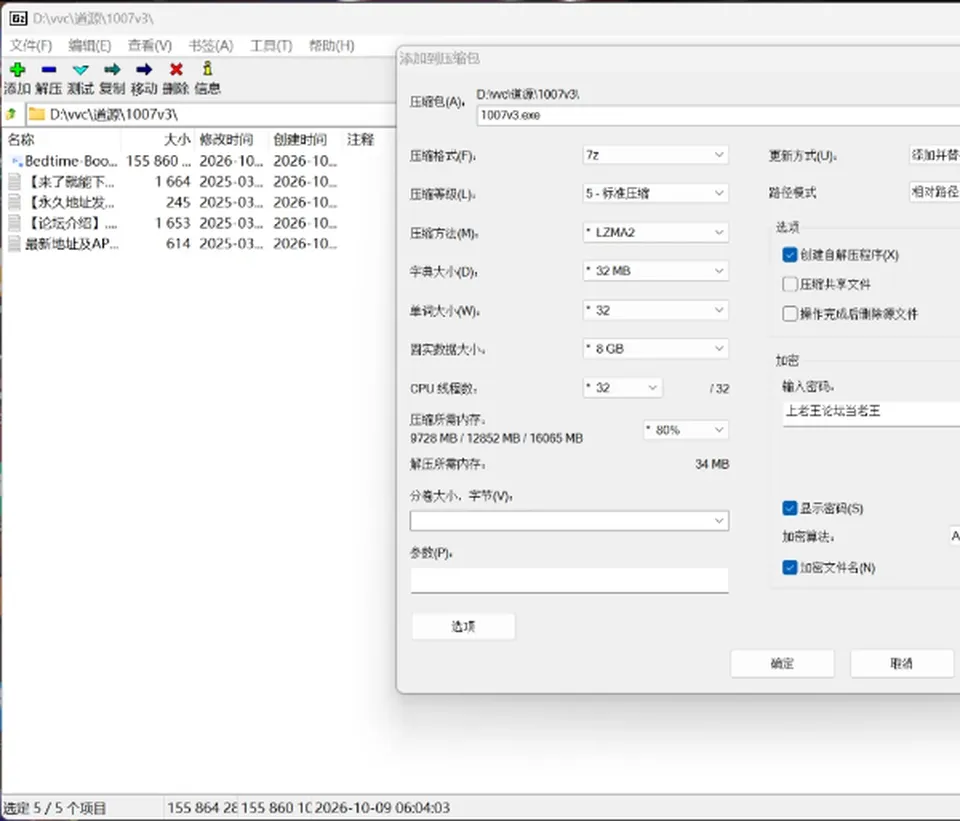Open the 单词大小 dropdown

click(x=655, y=310)
